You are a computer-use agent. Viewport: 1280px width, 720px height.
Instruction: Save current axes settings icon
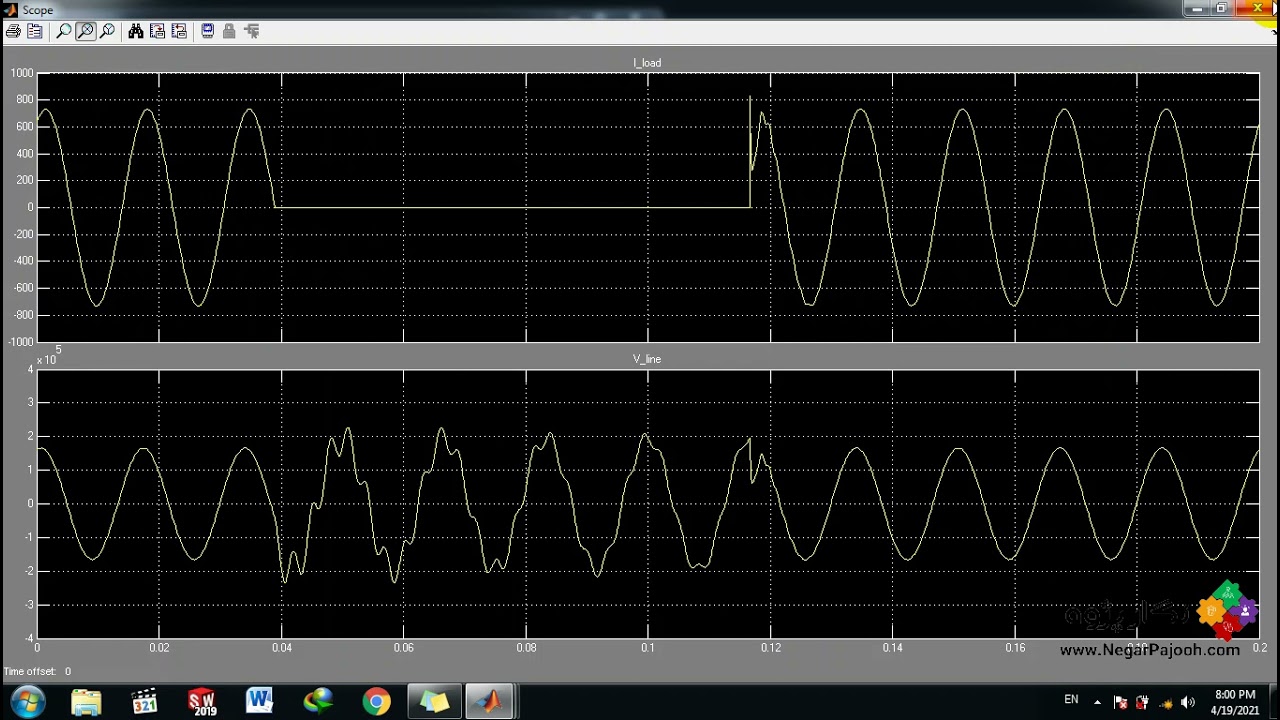(157, 31)
